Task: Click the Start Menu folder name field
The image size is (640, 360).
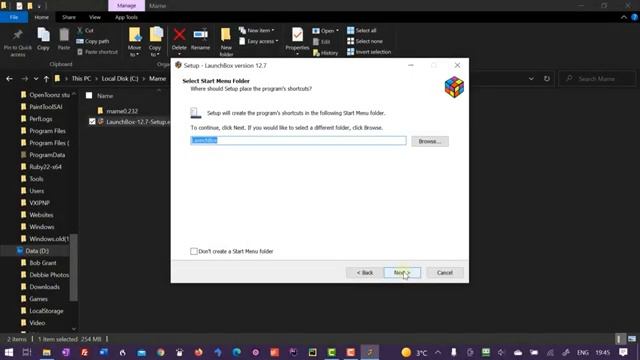Action: pos(298,140)
